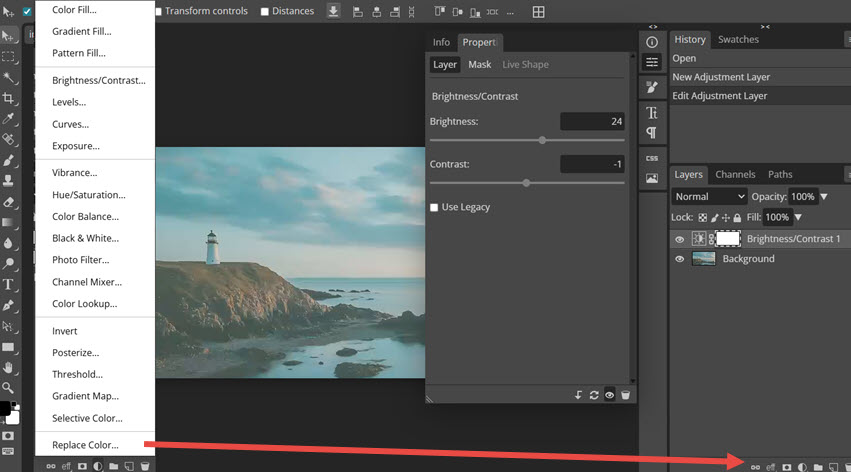Enable the Use Legacy checkbox
Viewport: 851px width, 472px height.
434,207
